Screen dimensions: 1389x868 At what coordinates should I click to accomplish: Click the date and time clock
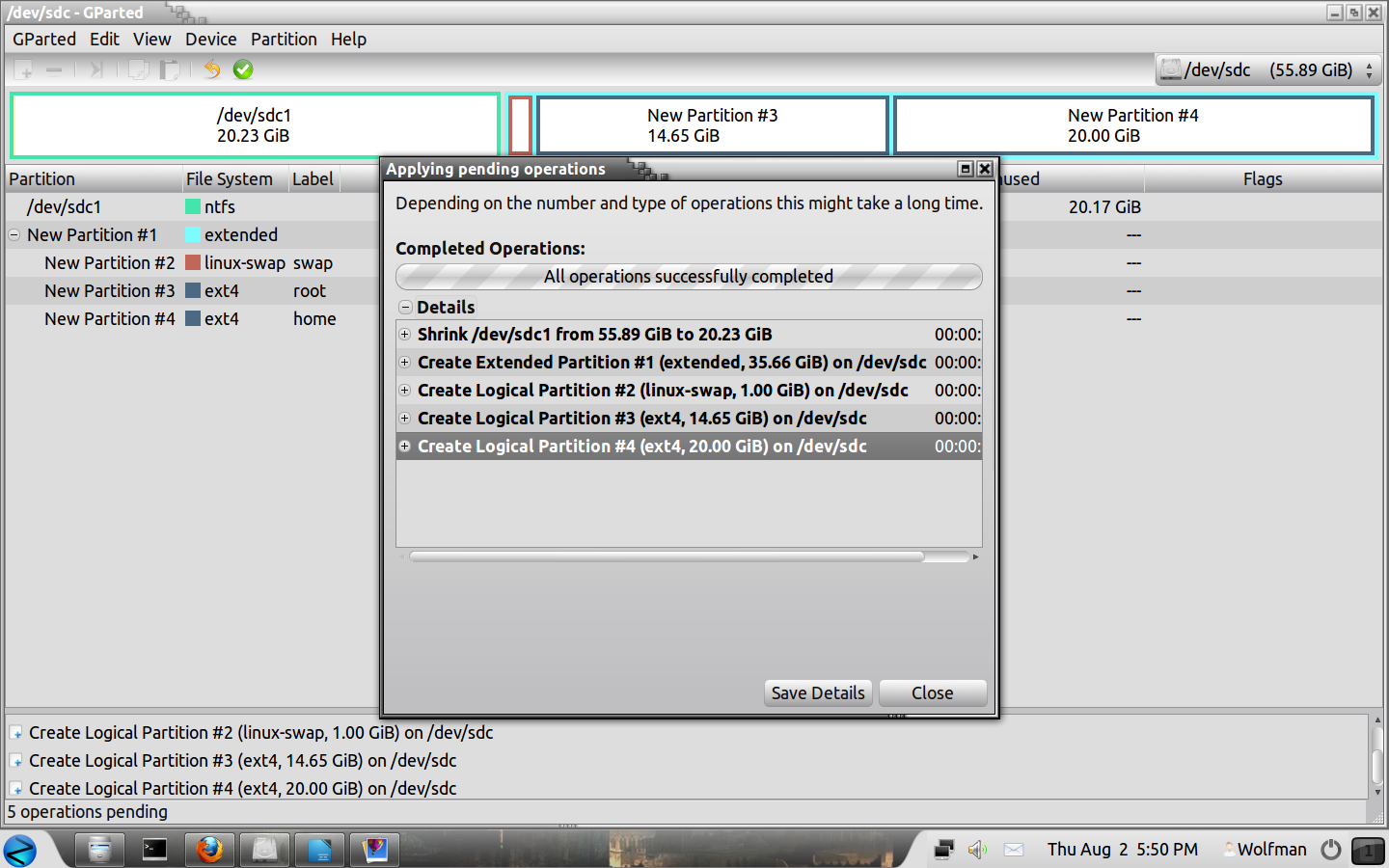(1123, 850)
